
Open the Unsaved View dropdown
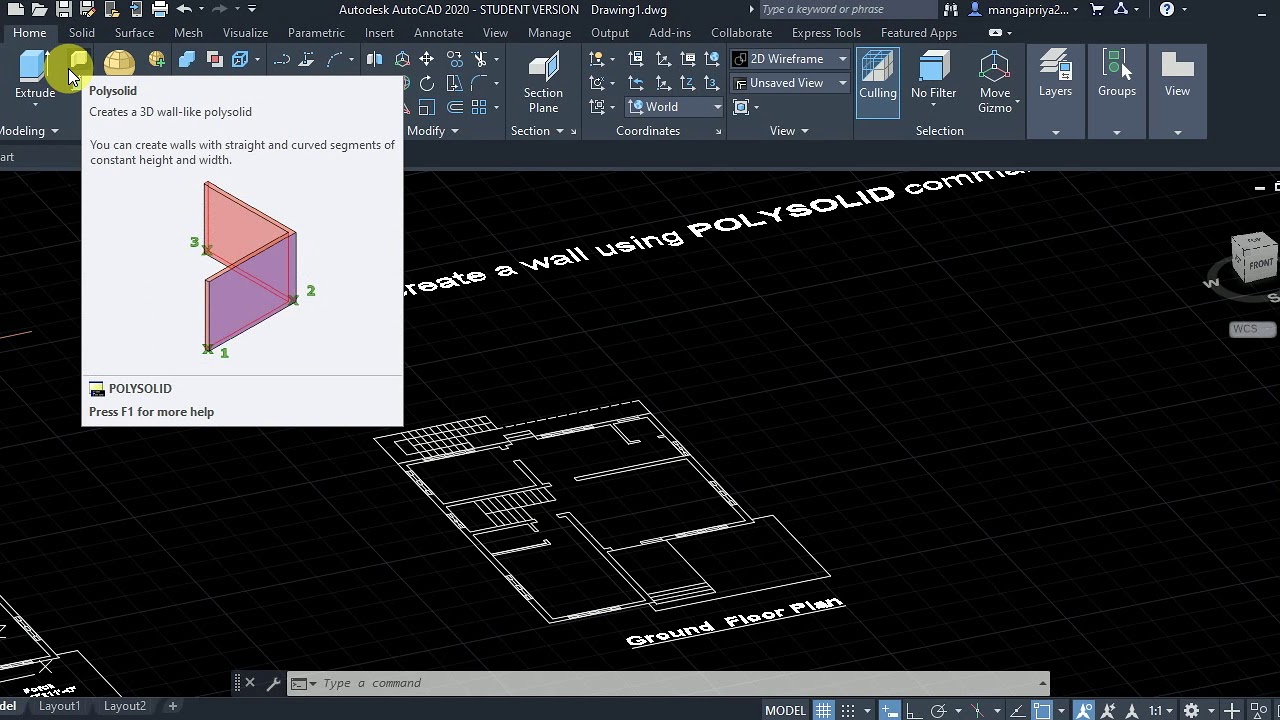click(x=790, y=83)
